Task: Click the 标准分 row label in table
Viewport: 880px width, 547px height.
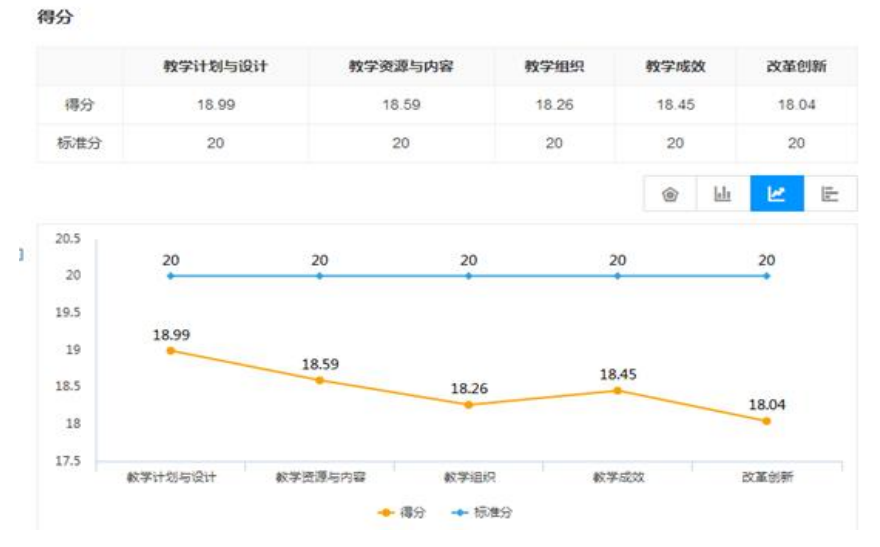Action: (79, 143)
